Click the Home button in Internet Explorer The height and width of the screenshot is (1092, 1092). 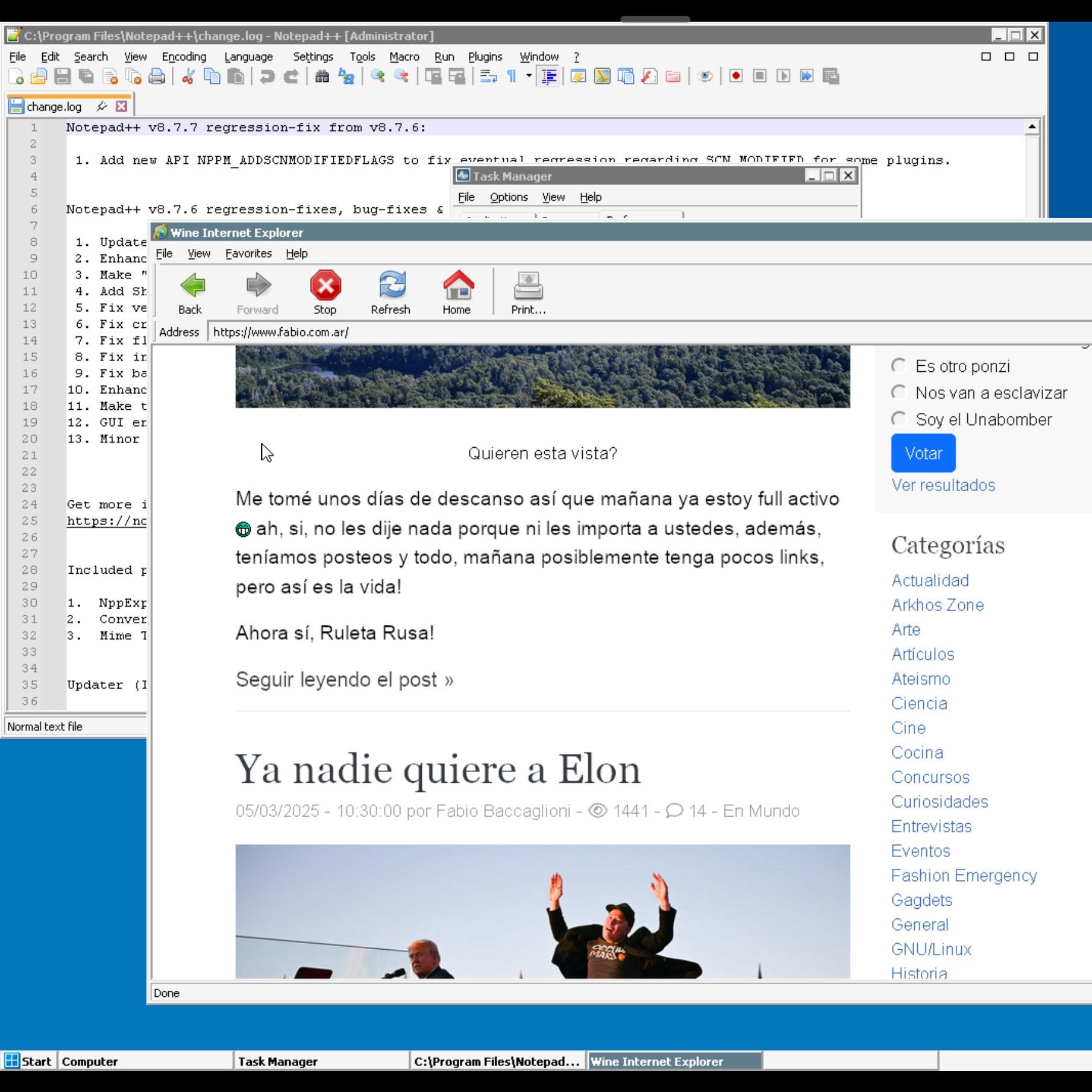click(457, 293)
